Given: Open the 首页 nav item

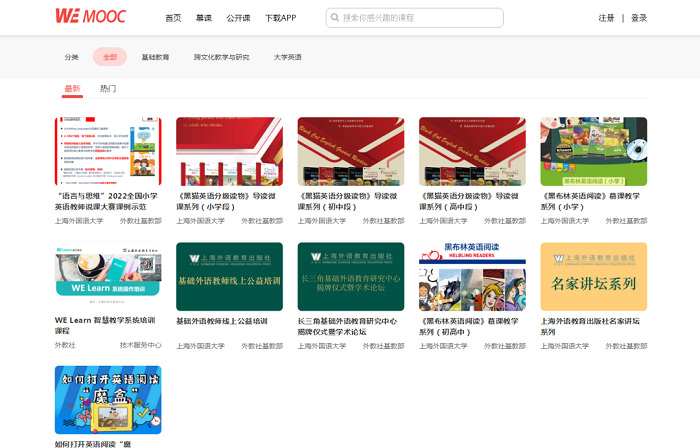Looking at the screenshot, I should 173,18.
